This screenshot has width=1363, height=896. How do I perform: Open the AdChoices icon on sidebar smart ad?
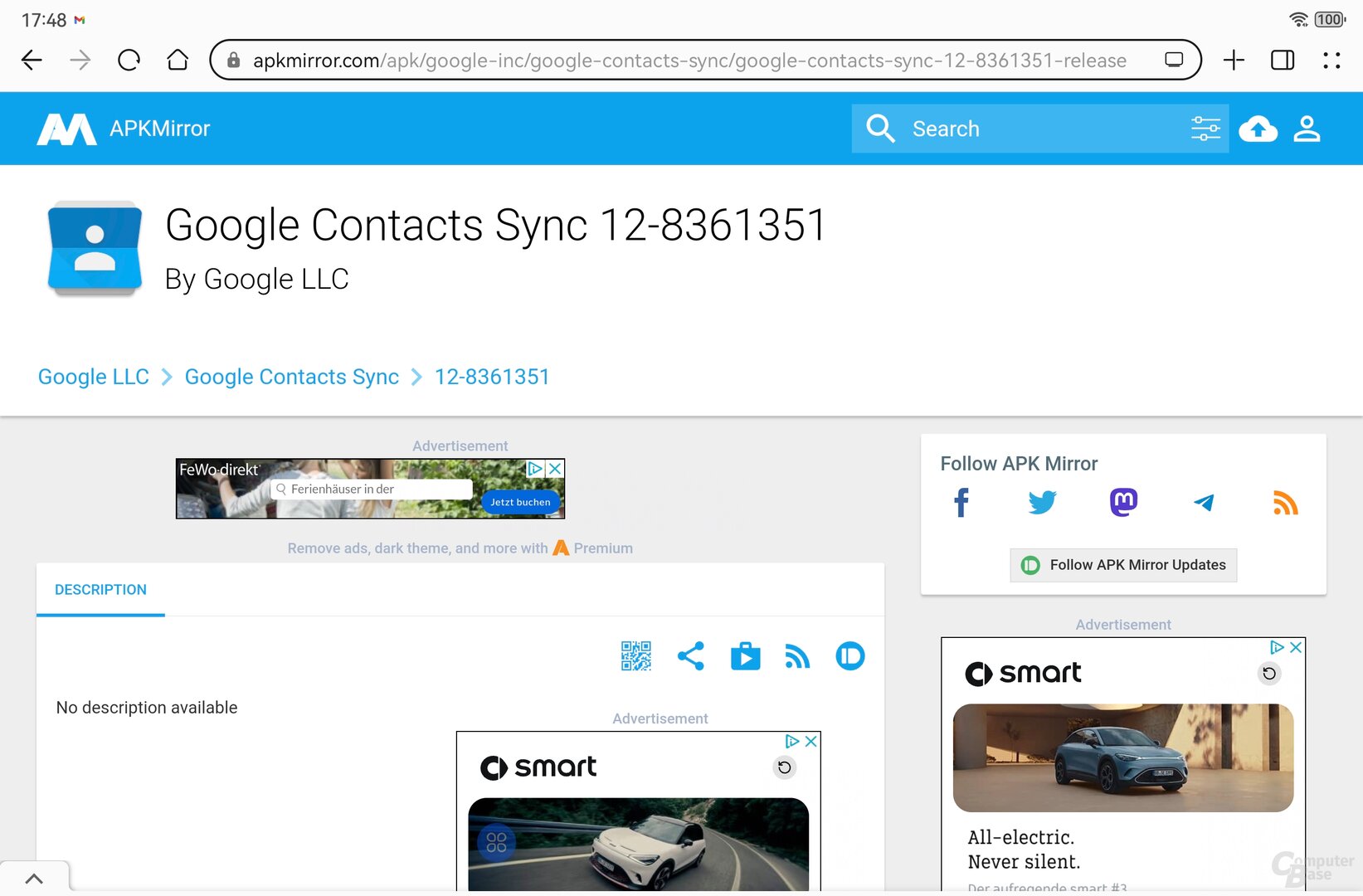click(1278, 647)
